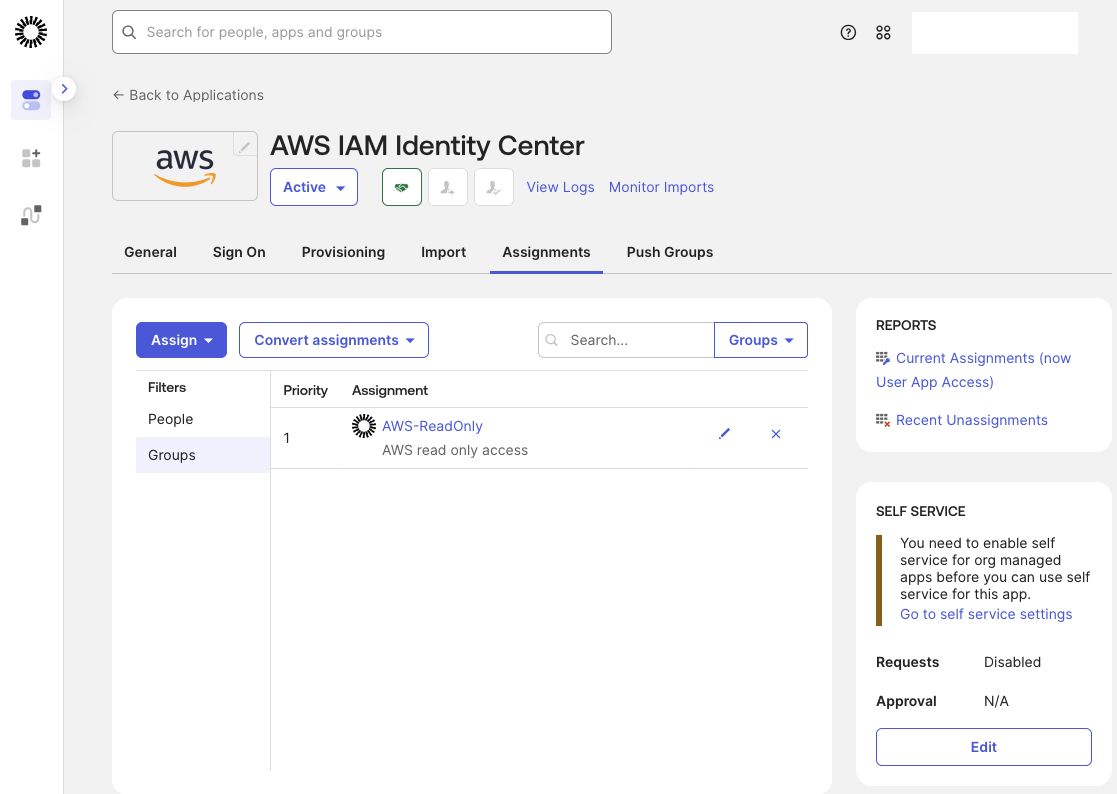Image resolution: width=1117 pixels, height=794 pixels.
Task: Open the Active status dropdown
Action: pos(313,187)
